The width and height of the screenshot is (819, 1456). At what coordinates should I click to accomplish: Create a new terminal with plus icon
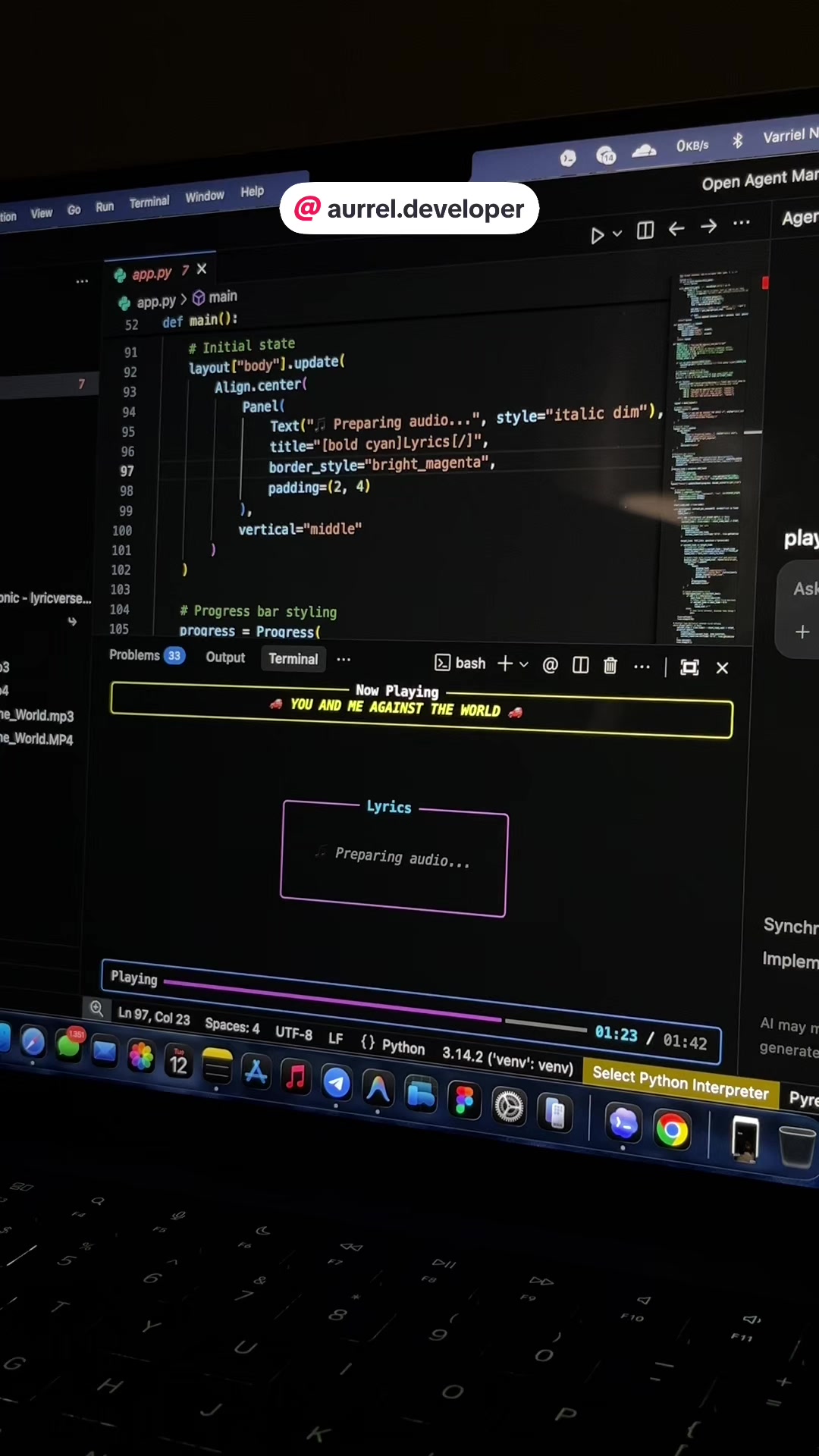click(x=505, y=664)
